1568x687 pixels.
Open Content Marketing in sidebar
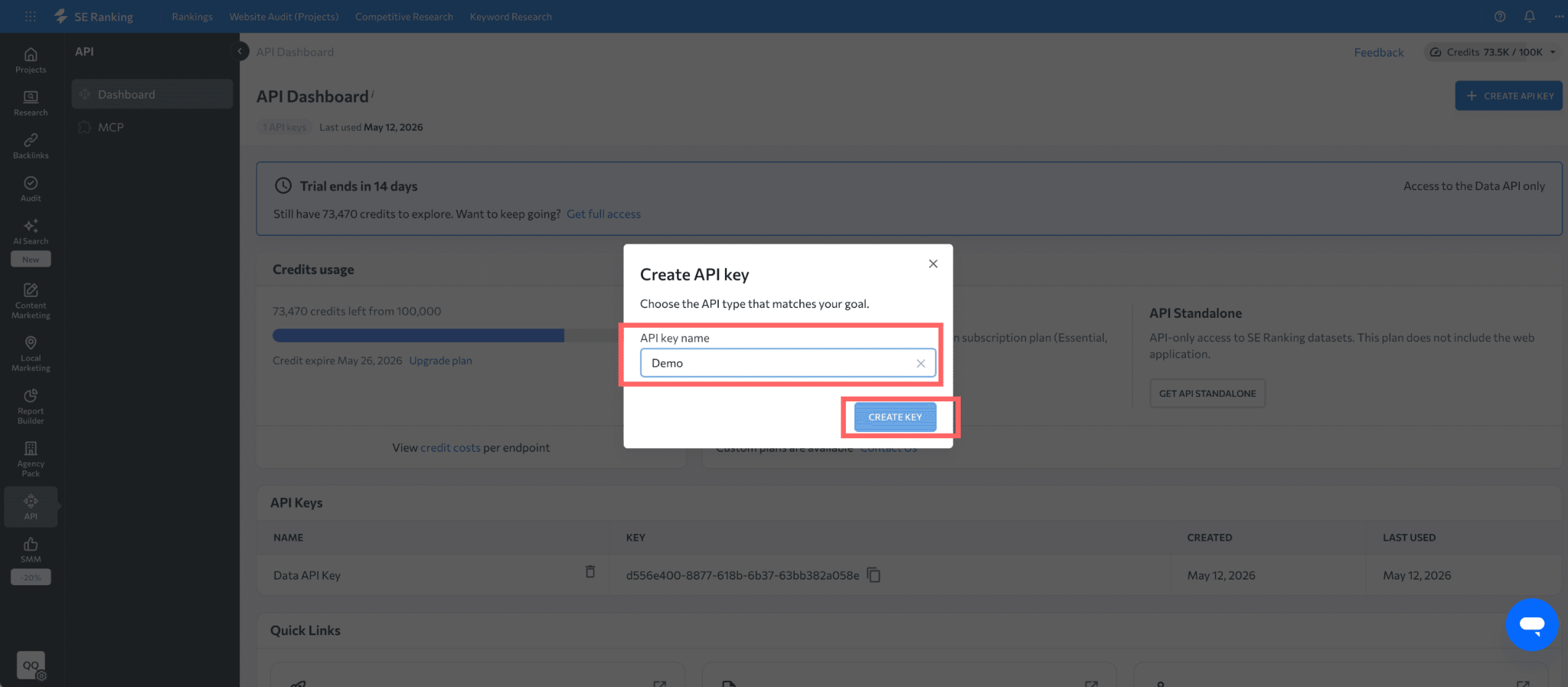(31, 301)
